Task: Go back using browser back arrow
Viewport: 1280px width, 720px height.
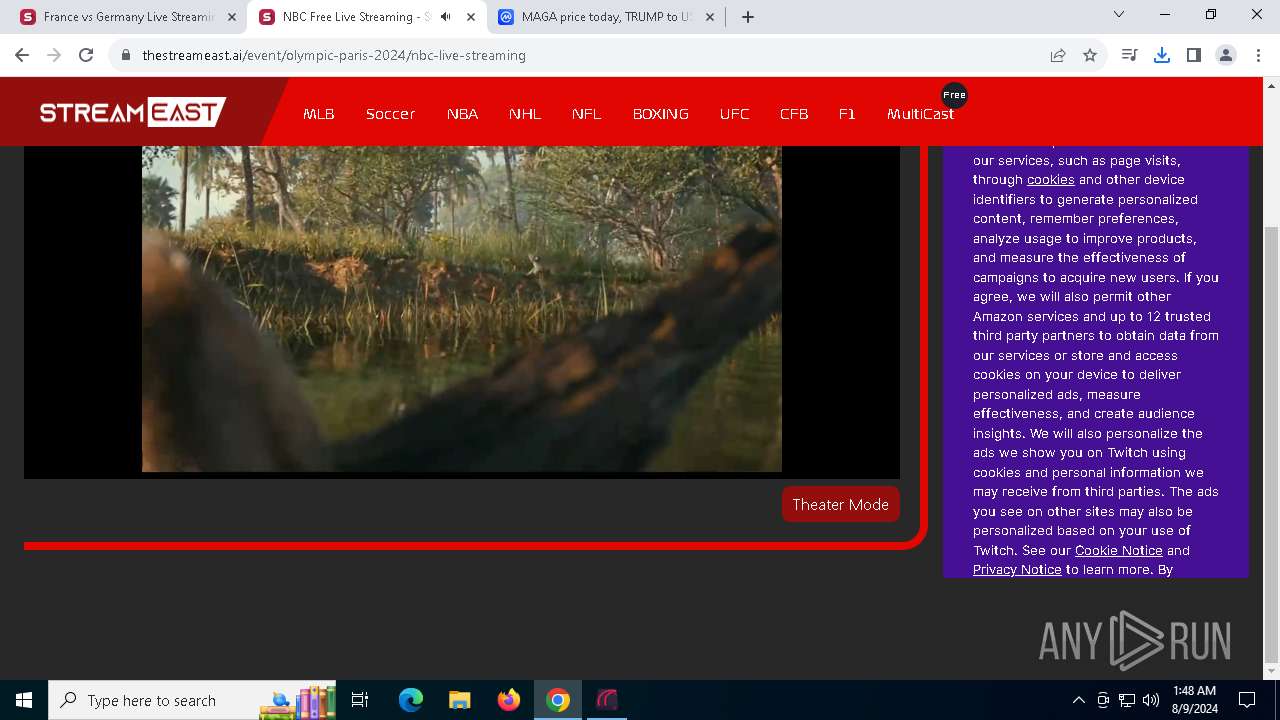Action: [22, 55]
